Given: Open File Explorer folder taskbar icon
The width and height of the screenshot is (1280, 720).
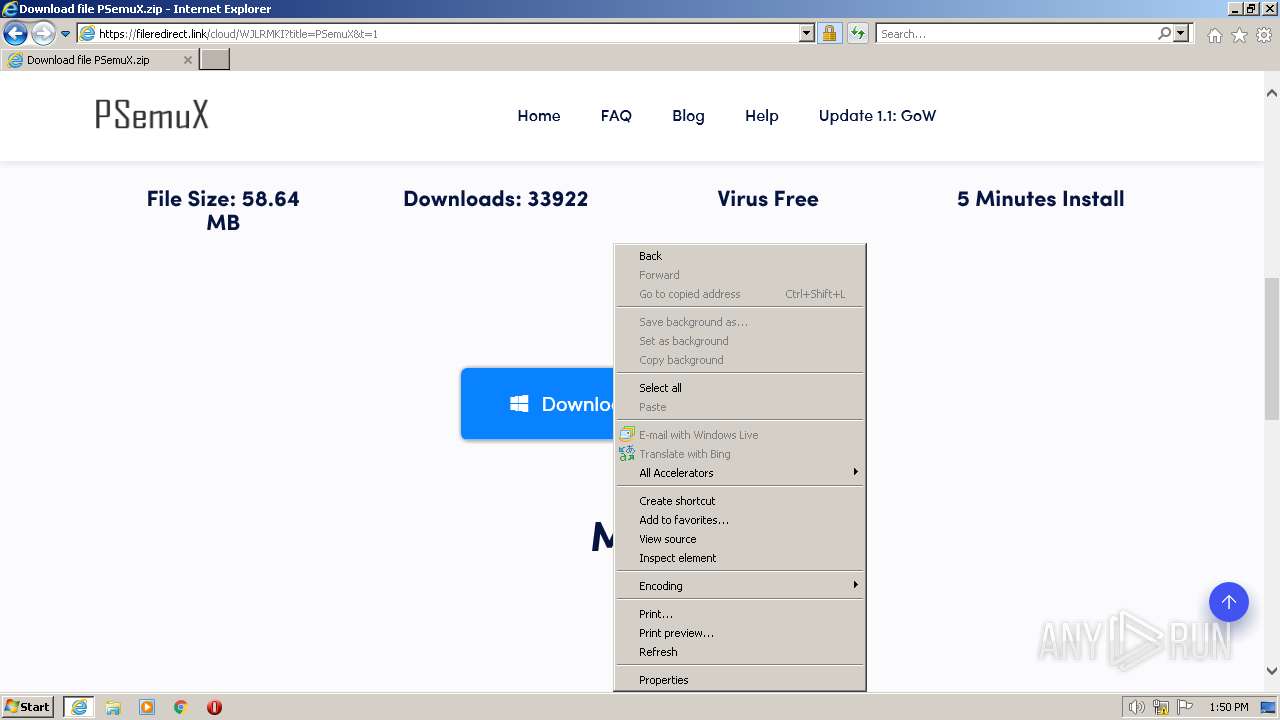Looking at the screenshot, I should click(113, 707).
